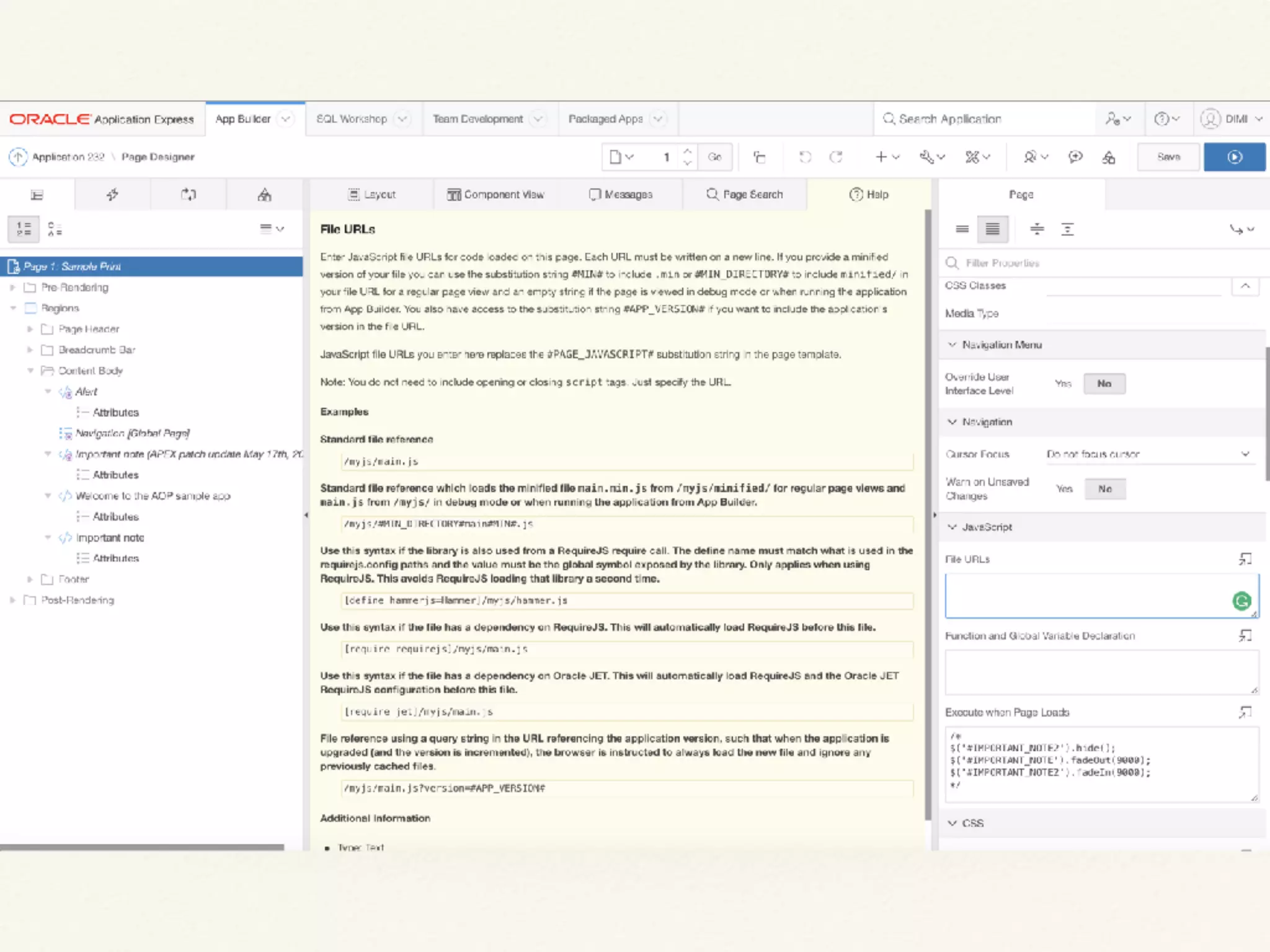Screen dimensions: 1270x952
Task: Open Application 232 breadcrumb link
Action: coord(68,157)
